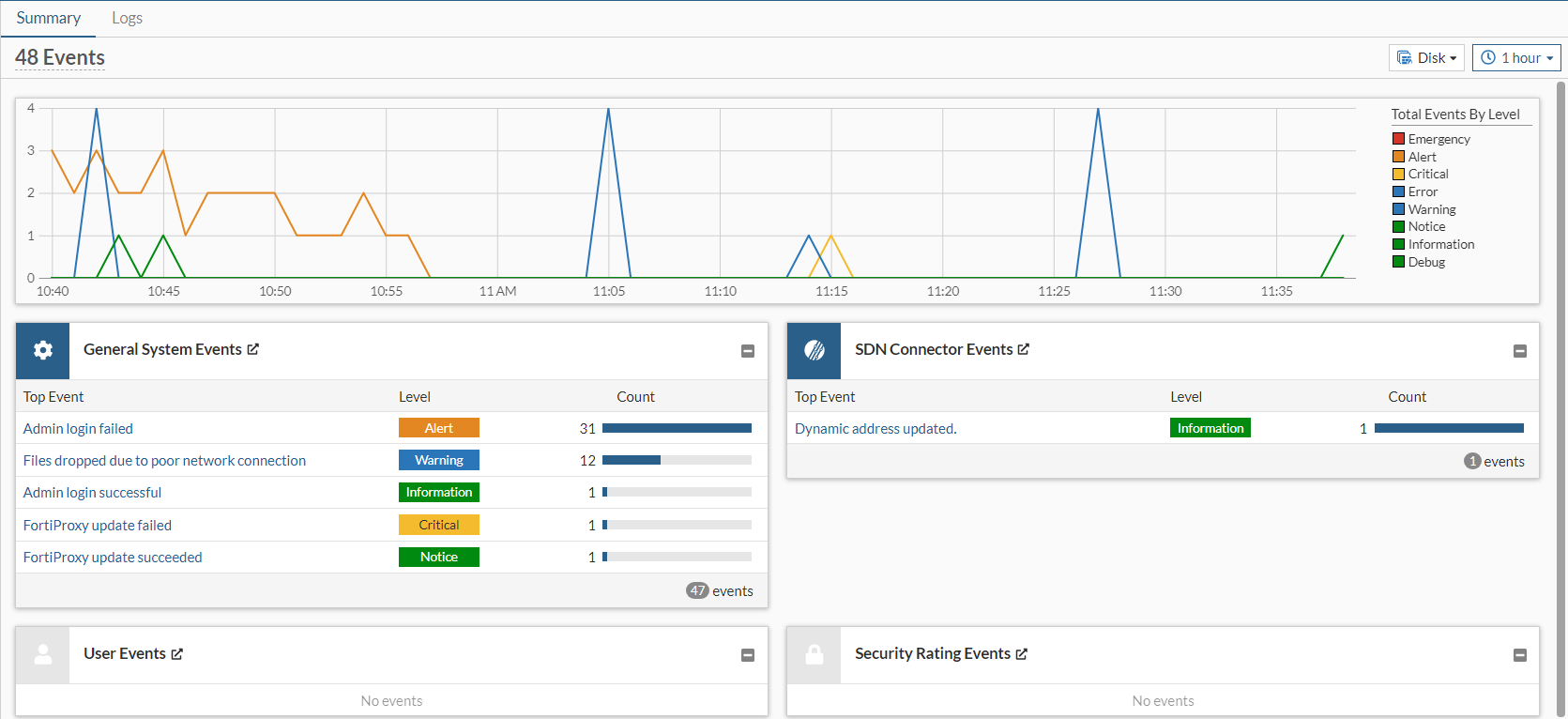The image size is (1568, 719).
Task: Open General System Events external link icon
Action: 252,349
